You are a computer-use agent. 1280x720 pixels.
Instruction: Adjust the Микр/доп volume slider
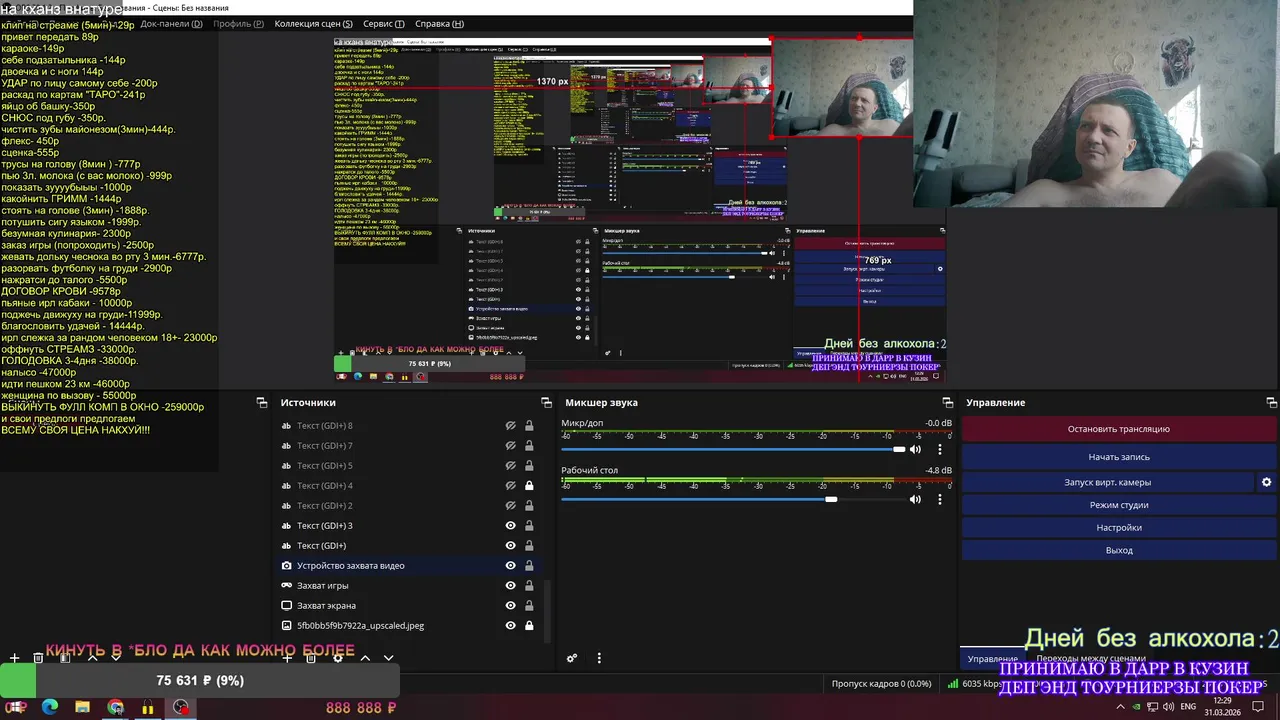733,450
